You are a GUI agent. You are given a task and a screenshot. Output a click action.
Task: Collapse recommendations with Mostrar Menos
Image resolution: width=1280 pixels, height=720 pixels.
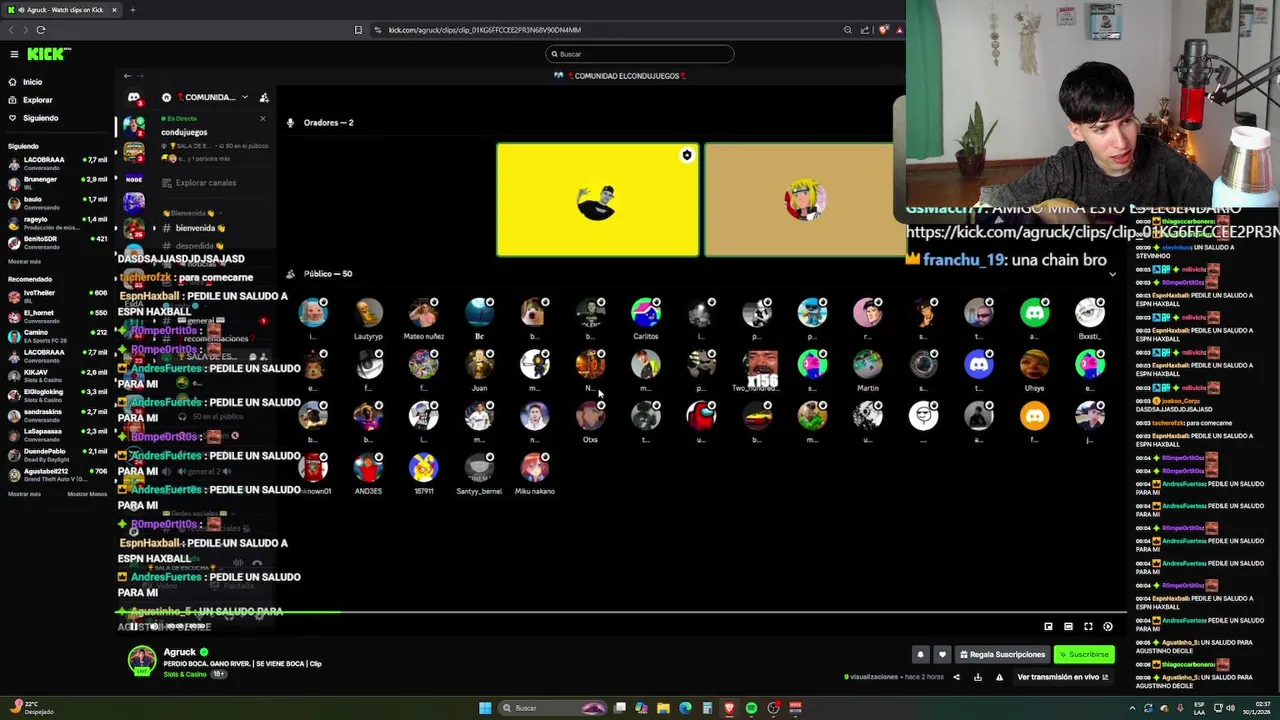(87, 494)
